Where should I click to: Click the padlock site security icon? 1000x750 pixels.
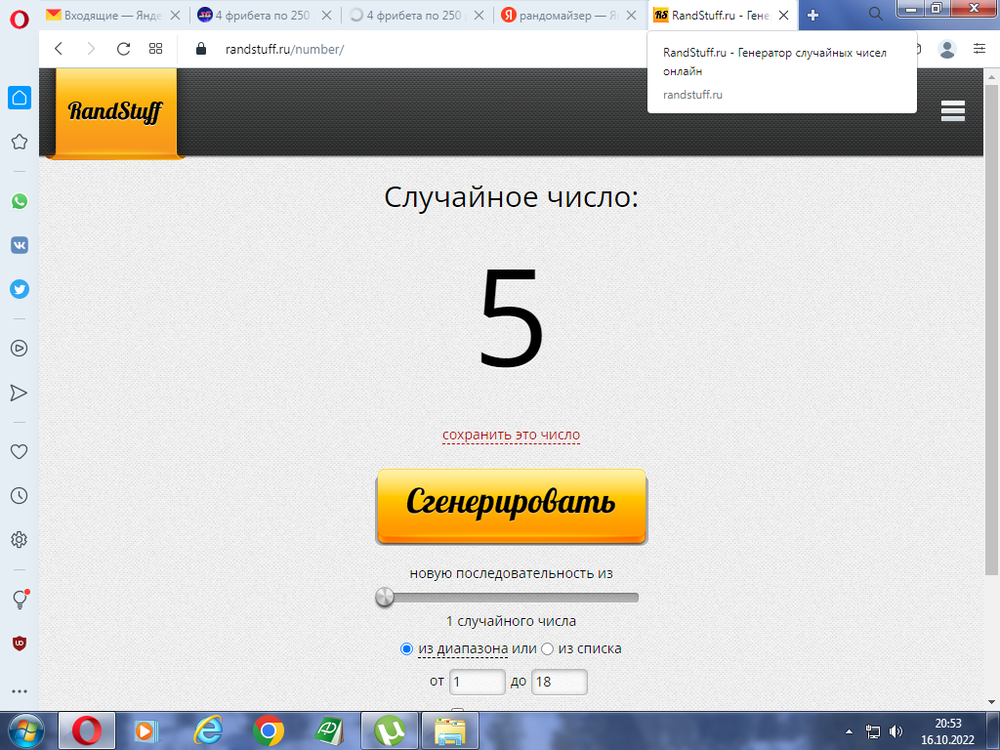(201, 49)
